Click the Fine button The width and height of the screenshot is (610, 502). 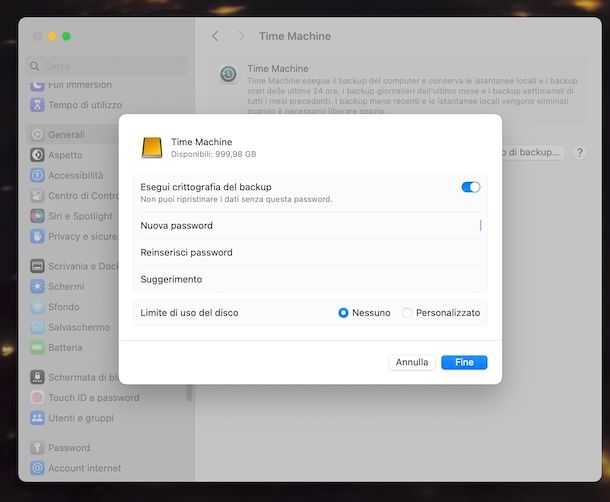pyautogui.click(x=464, y=362)
